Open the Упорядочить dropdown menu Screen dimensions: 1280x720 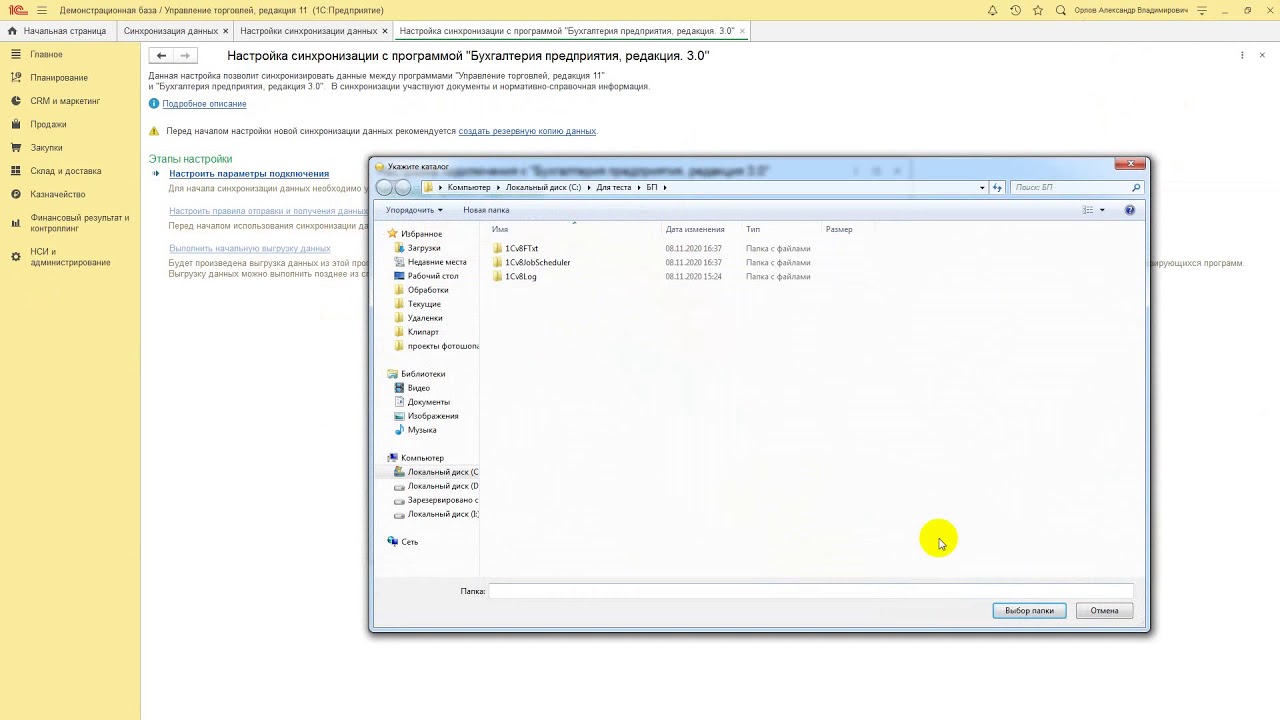[x=414, y=210]
